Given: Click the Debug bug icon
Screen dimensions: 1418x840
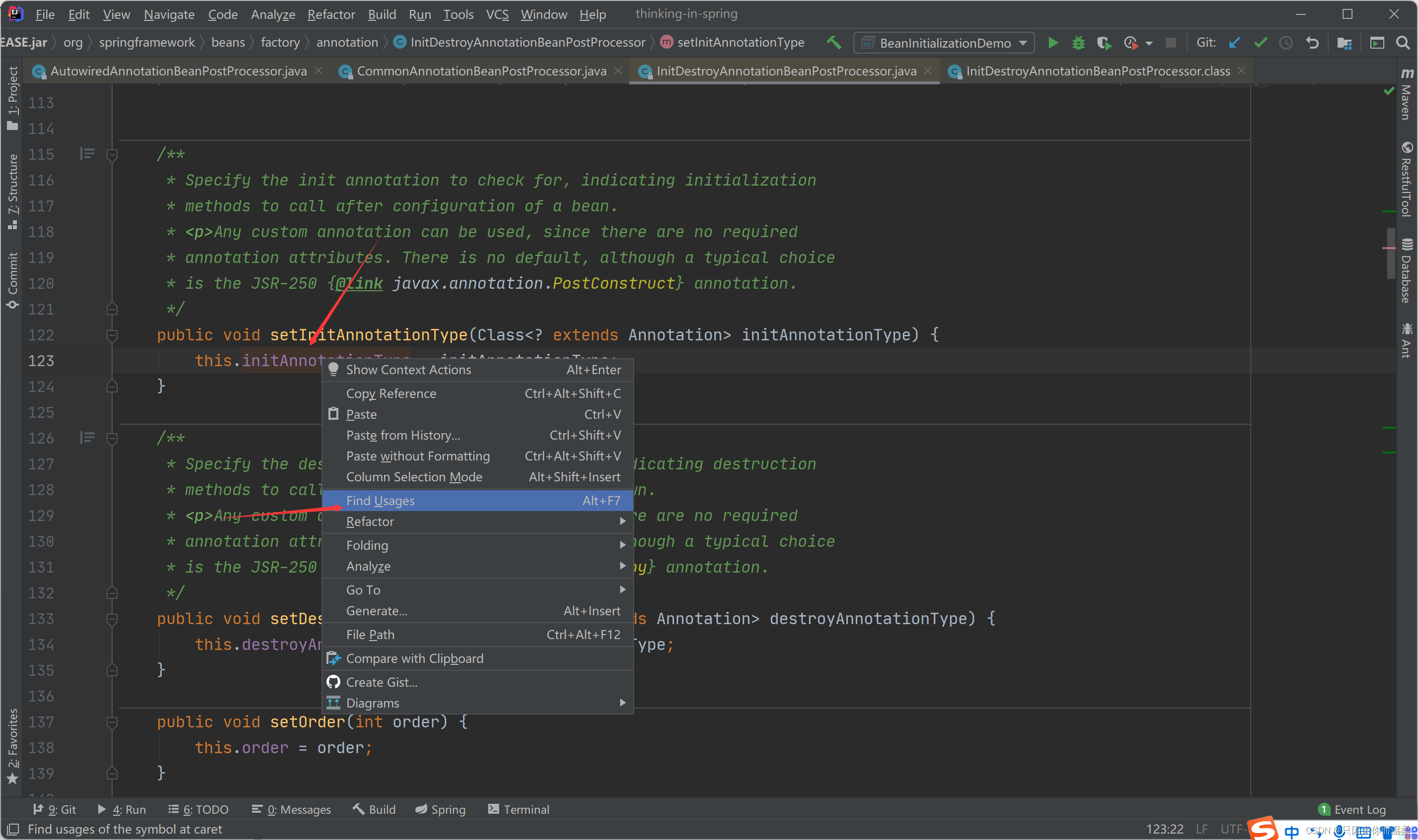Looking at the screenshot, I should (x=1079, y=43).
